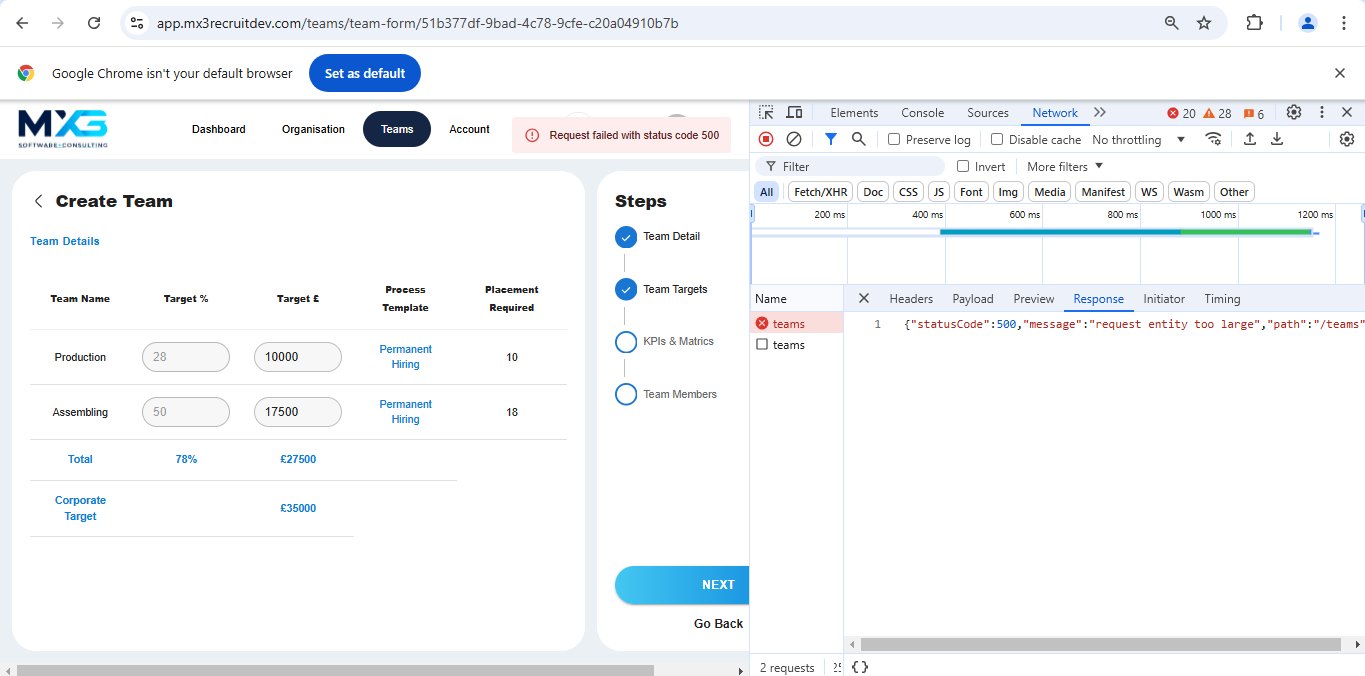Click the DevTools horizontal response scrollbar
Viewport: 1365px width, 676px height.
pos(1100,645)
